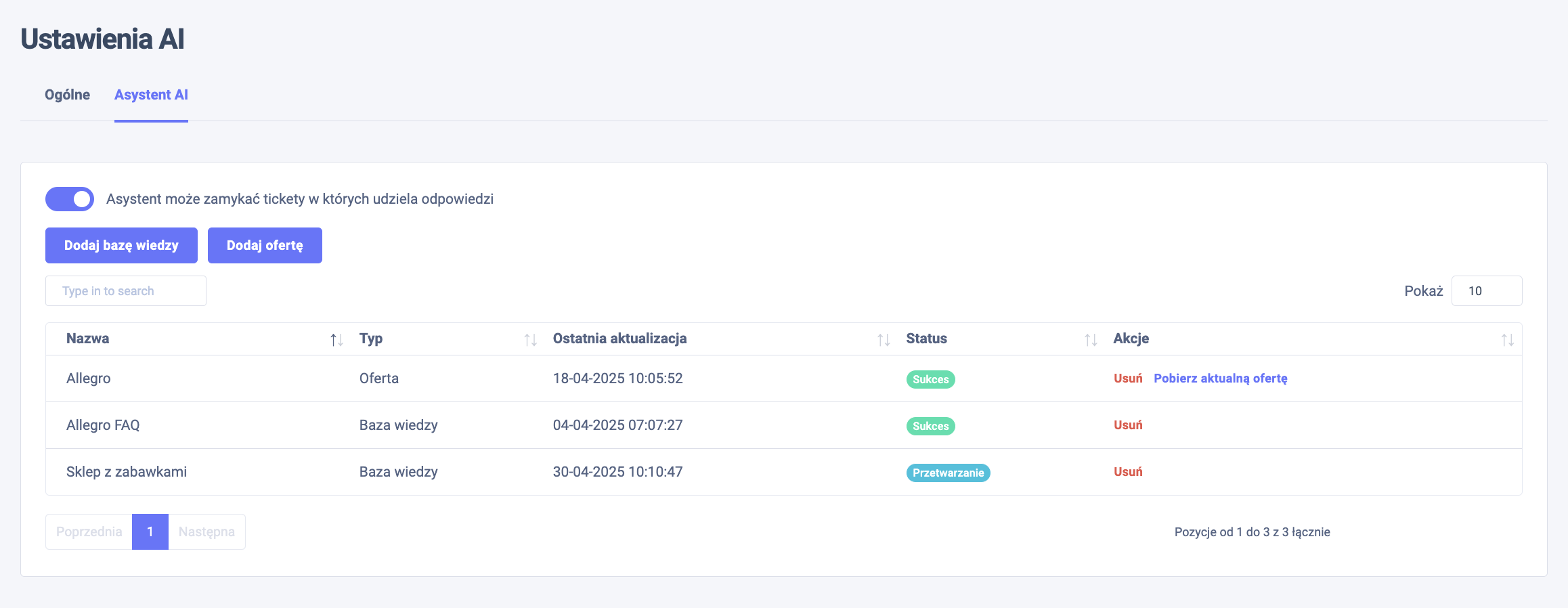Sort by Ostatnia aktualizacja arrows
1568x608 pixels.
[x=884, y=340]
